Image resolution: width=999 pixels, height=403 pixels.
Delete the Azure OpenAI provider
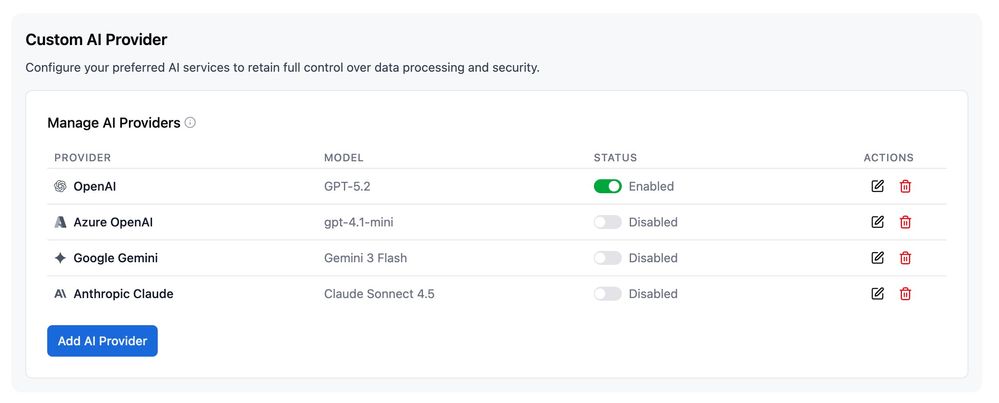905,222
